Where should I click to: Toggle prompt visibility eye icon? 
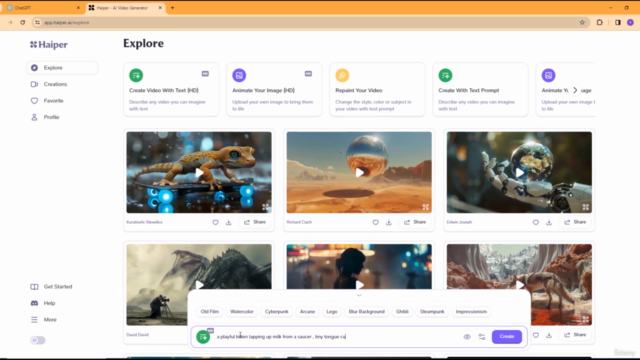click(467, 337)
